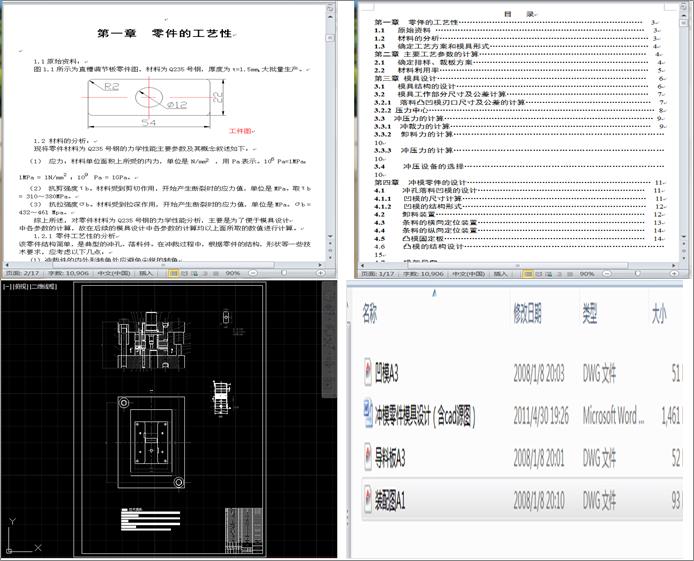694x561 pixels.
Task: Click page 1/17 indicator in status bar
Action: (378, 274)
